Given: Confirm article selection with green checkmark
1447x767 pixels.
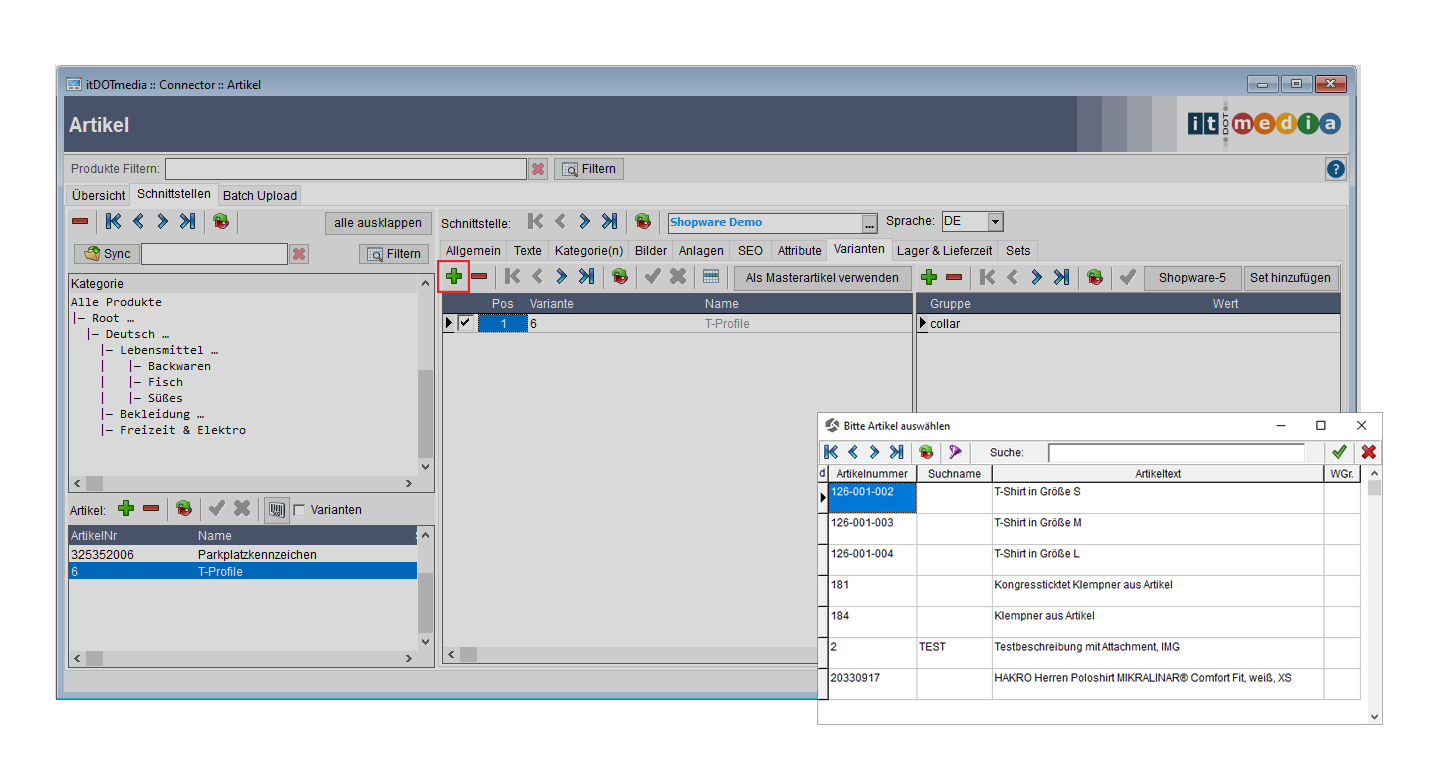Looking at the screenshot, I should pyautogui.click(x=1339, y=453).
